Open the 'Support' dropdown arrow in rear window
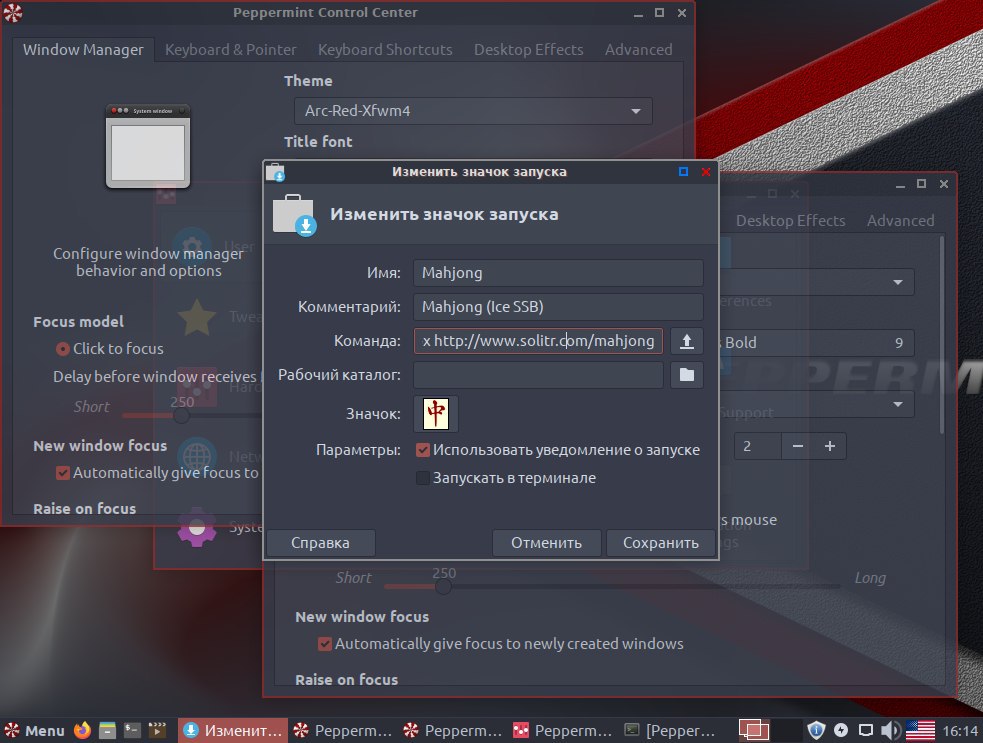Screen dimensions: 983x743 coord(898,404)
